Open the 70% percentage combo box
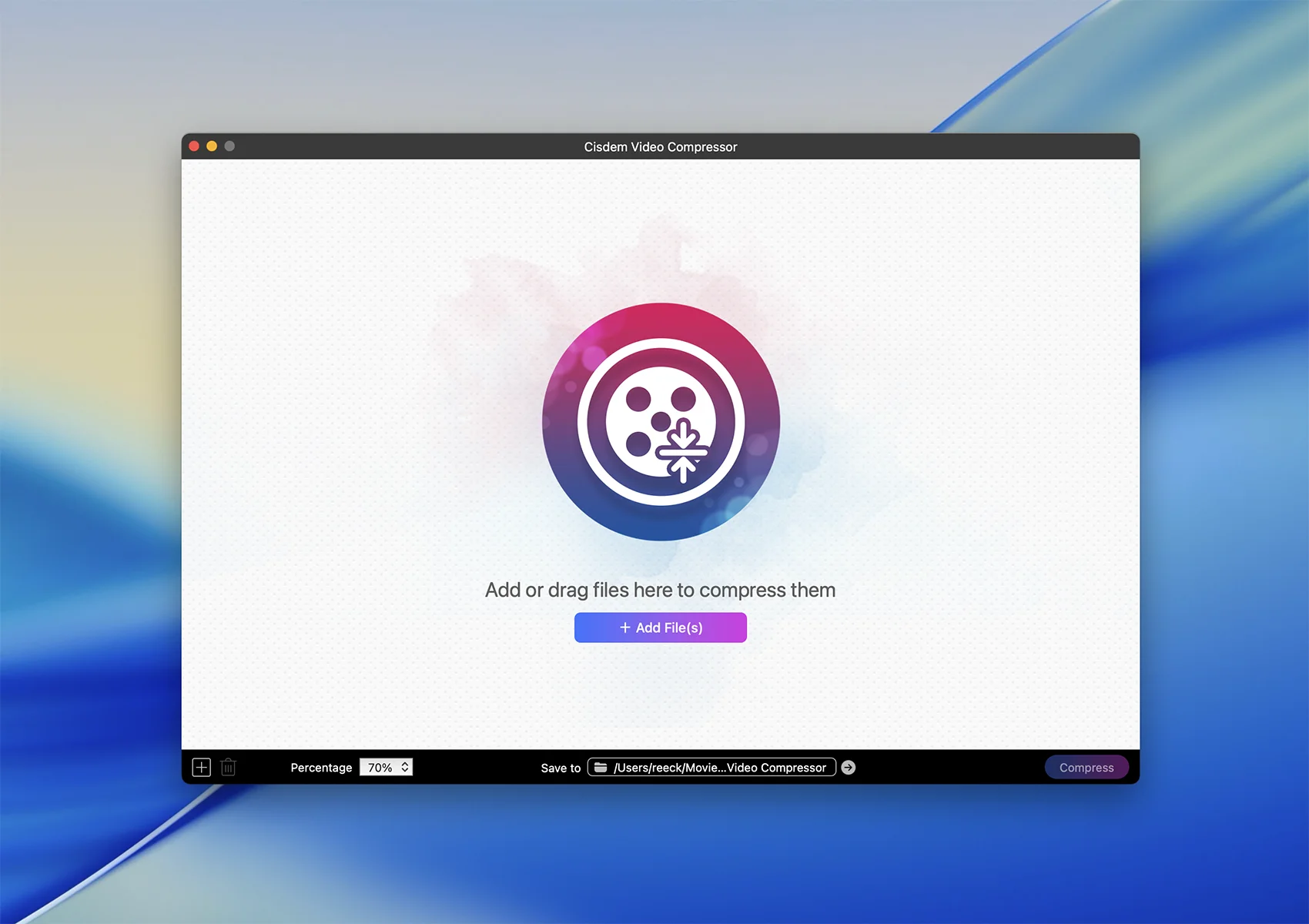 [380, 767]
